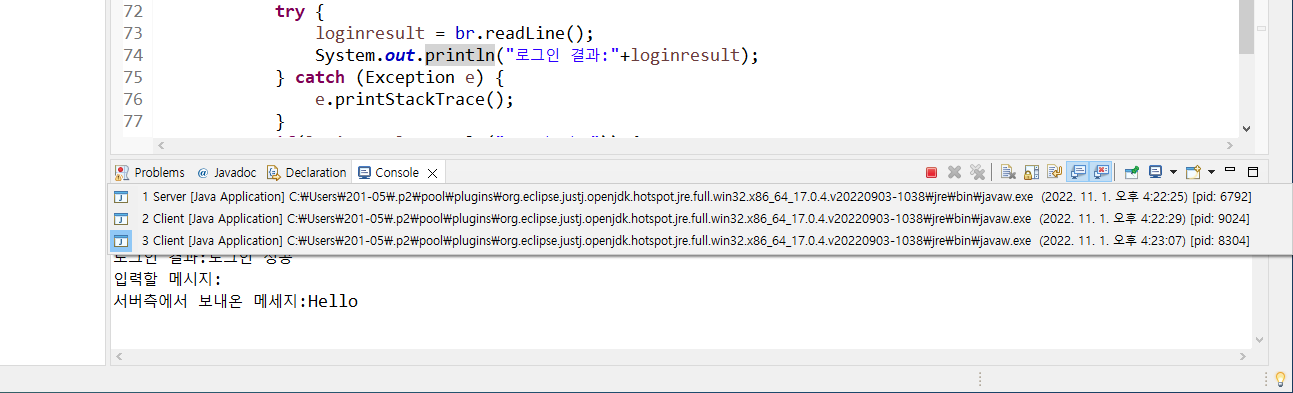Click line number 77 in the gutter
Viewport: 1293px width, 393px height.
pyautogui.click(x=132, y=121)
